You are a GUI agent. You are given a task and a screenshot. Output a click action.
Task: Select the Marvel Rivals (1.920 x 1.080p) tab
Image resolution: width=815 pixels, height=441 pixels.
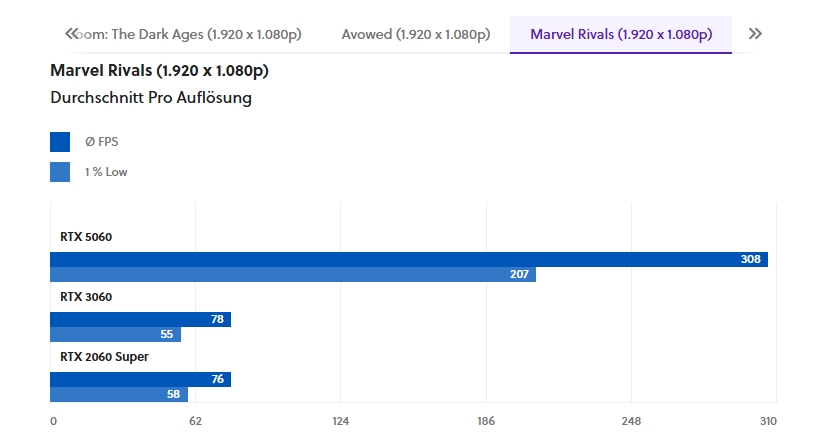(x=621, y=34)
